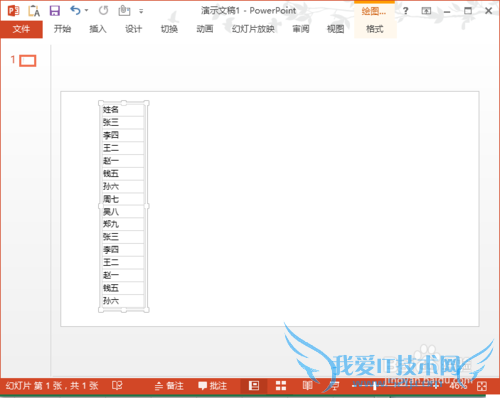The image size is (500, 398).
Task: Open the 格式 drawing tools tab
Action: coord(375,29)
